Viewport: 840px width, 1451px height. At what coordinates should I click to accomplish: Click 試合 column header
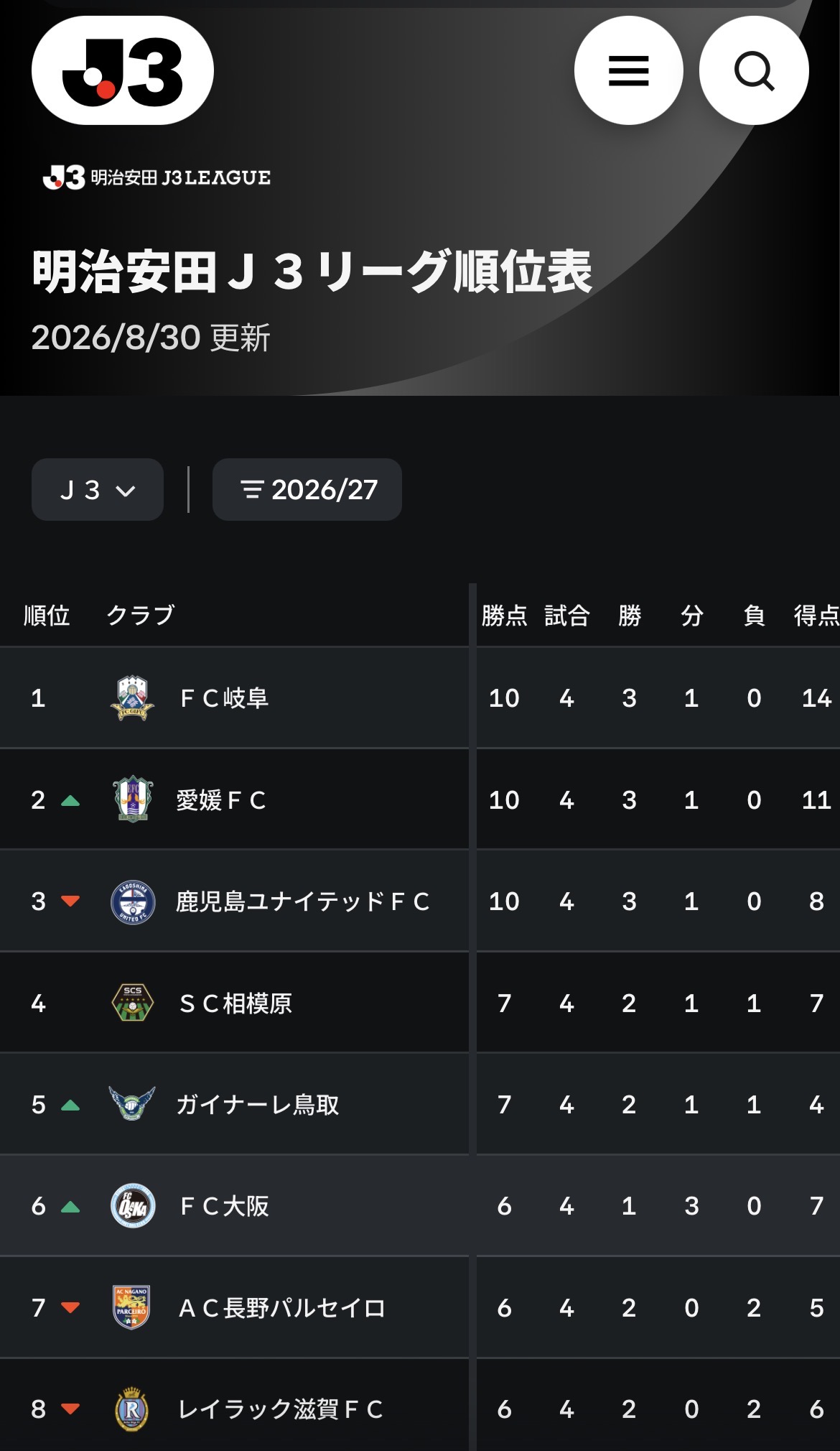pyautogui.click(x=566, y=616)
